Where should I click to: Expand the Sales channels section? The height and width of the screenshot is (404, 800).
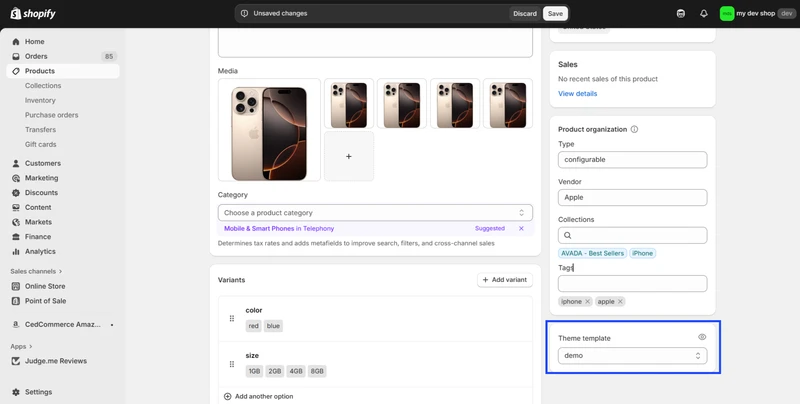[36, 271]
